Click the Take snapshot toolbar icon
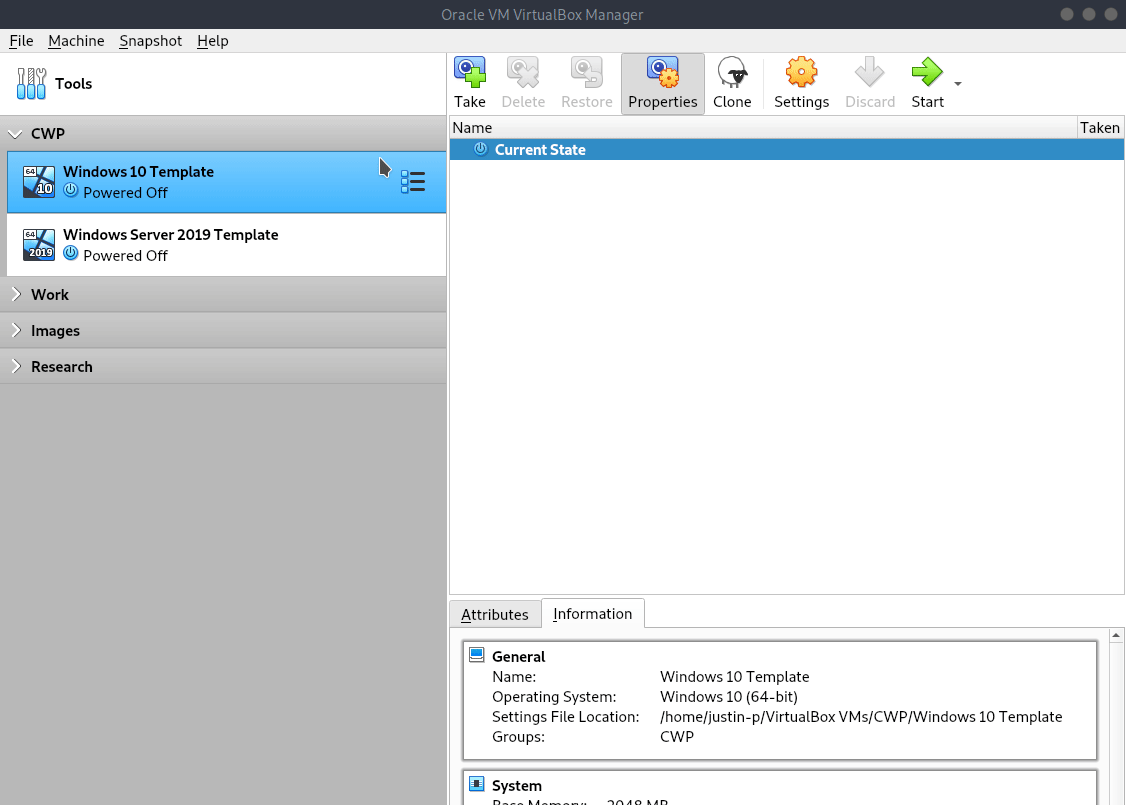 pos(470,73)
